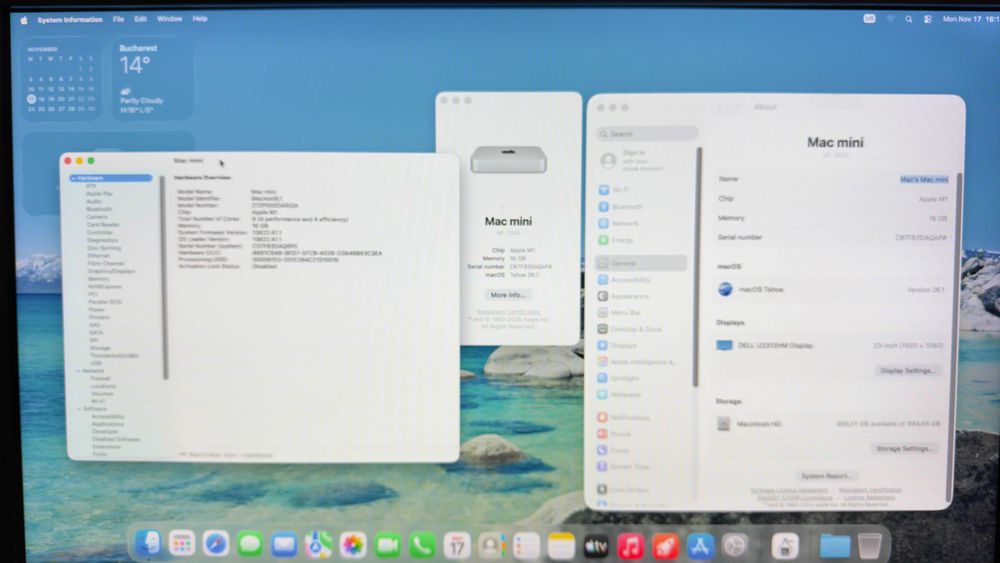Collapse the Network tree section
Image resolution: width=1000 pixels, height=563 pixels.
pos(79,370)
